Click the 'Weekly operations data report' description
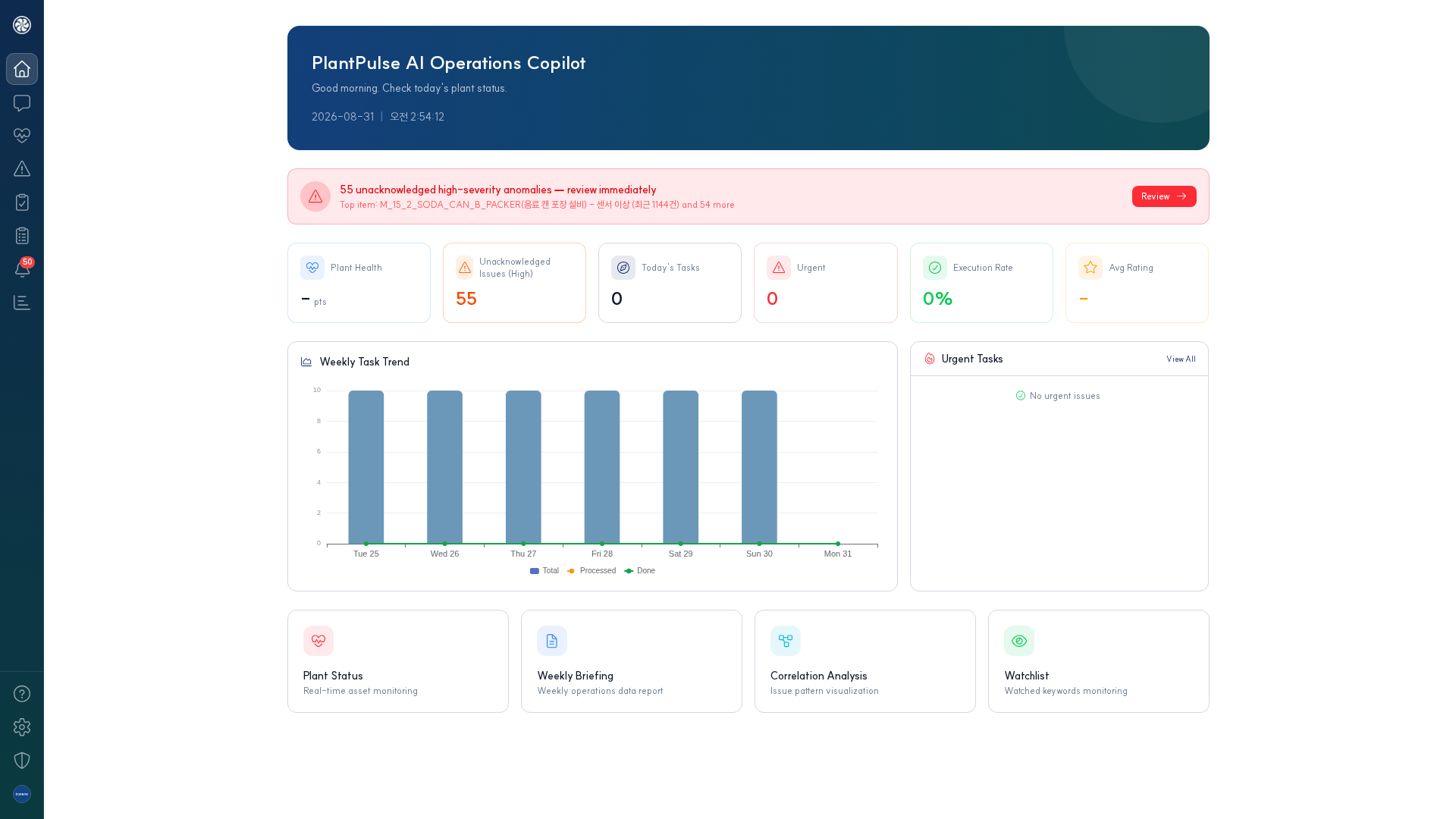1456x819 pixels. (x=600, y=691)
